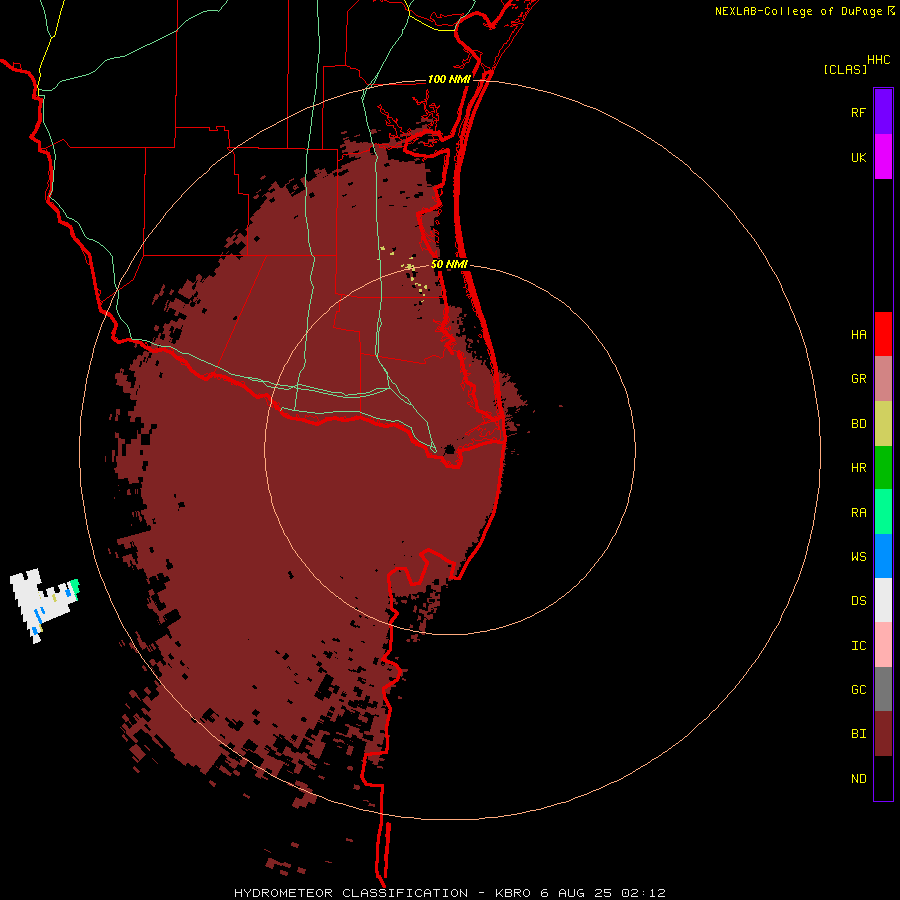Screen dimensions: 900x900
Task: Click the DS white legend swatch
Action: (x=883, y=600)
